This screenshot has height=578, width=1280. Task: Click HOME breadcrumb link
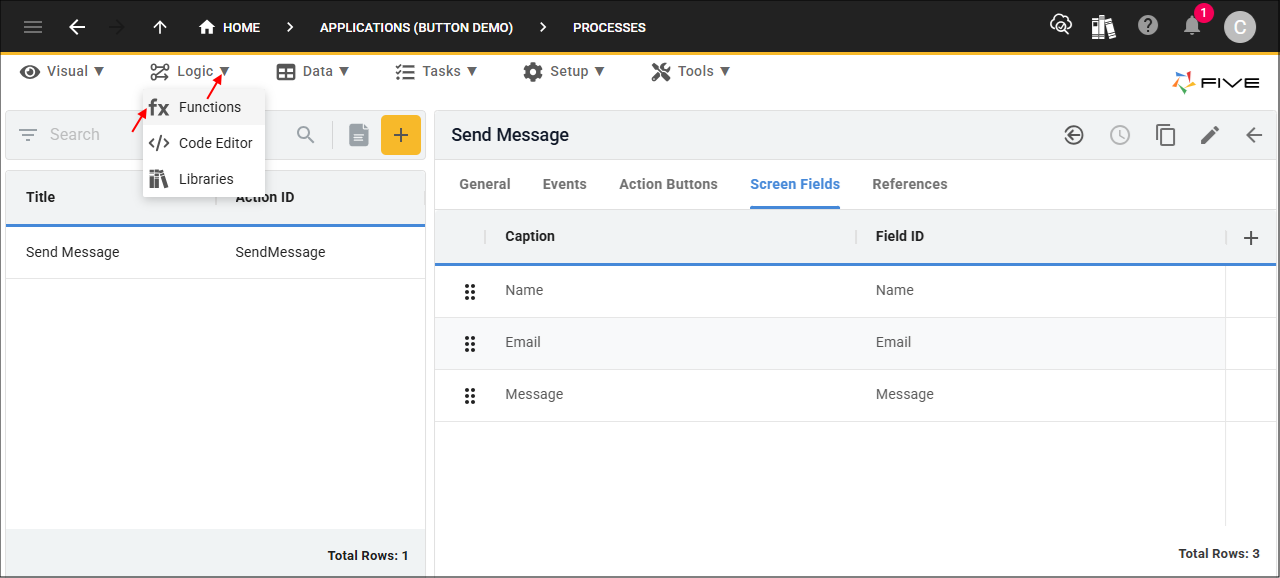tap(241, 28)
